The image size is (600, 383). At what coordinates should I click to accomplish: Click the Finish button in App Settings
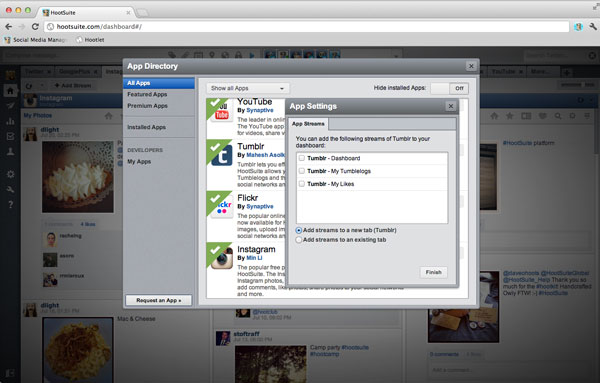(434, 272)
